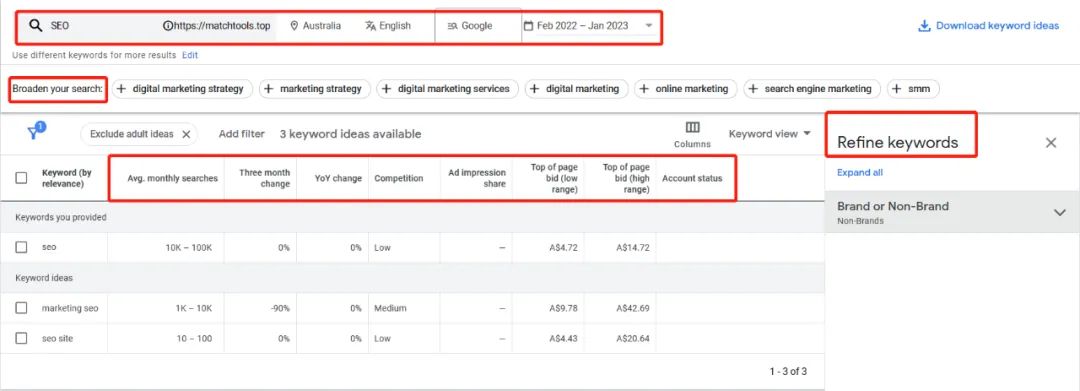Add the 'smm' suggestion chip
Image resolution: width=1080 pixels, height=391 pixels.
click(x=913, y=89)
